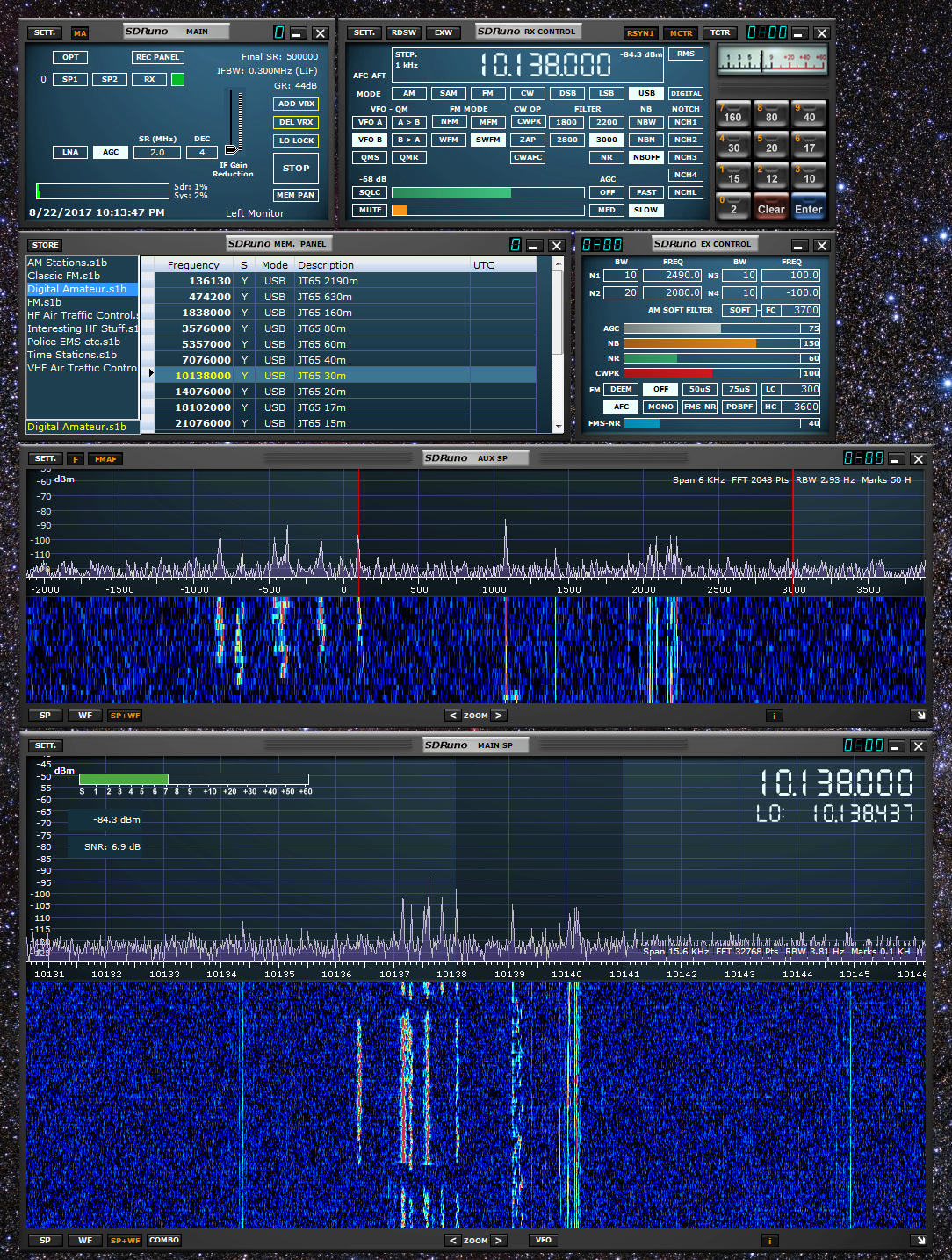
Task: Adjust the green squelch slider beside SQLC
Action: 487,193
